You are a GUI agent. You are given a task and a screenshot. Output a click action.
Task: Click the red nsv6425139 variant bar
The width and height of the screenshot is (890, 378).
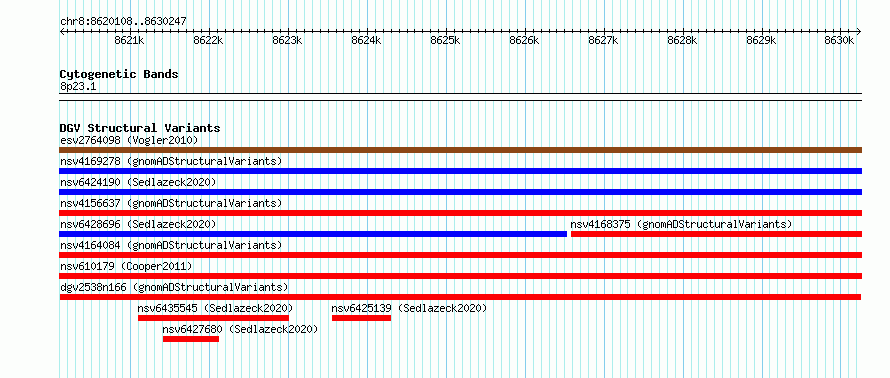tap(362, 318)
